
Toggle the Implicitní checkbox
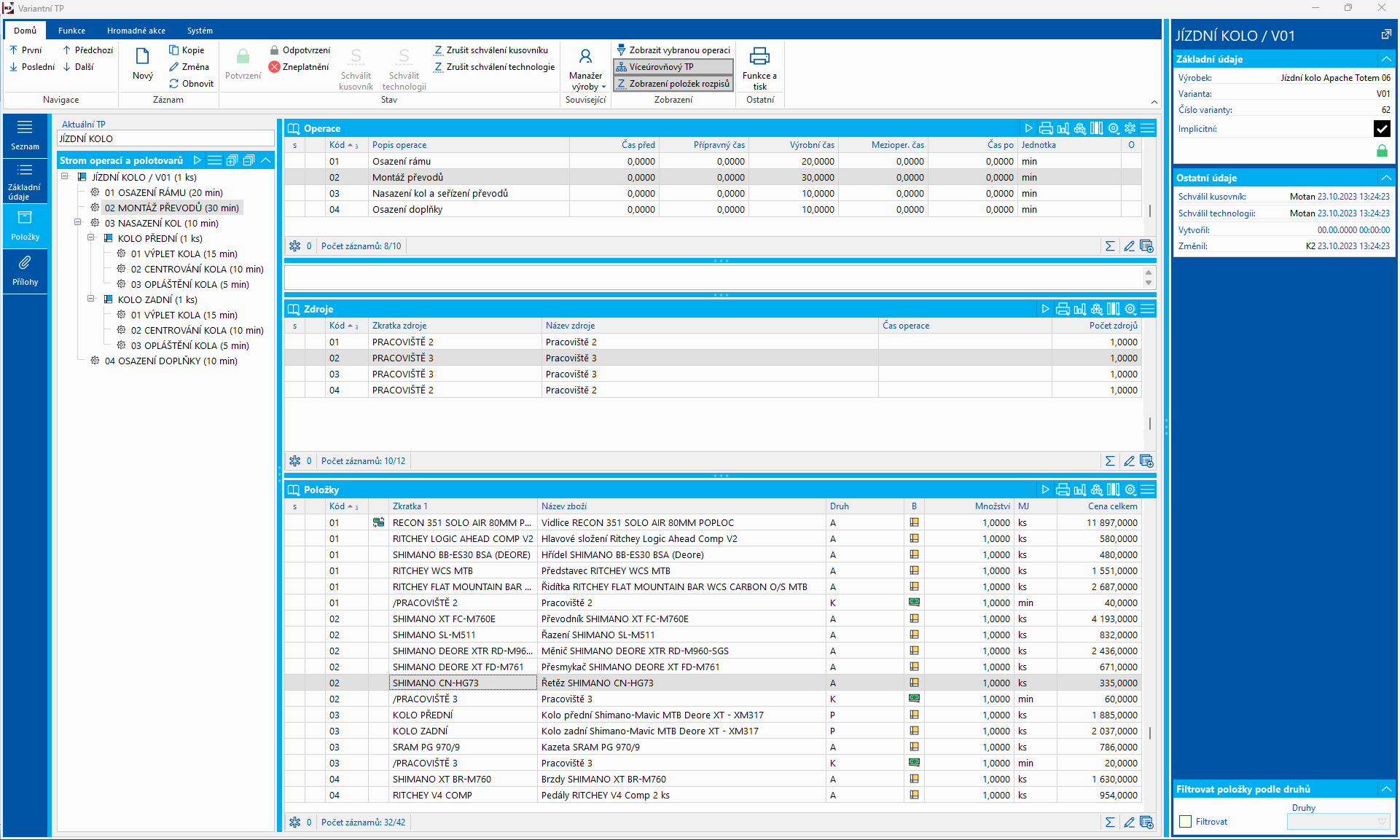(x=1381, y=129)
